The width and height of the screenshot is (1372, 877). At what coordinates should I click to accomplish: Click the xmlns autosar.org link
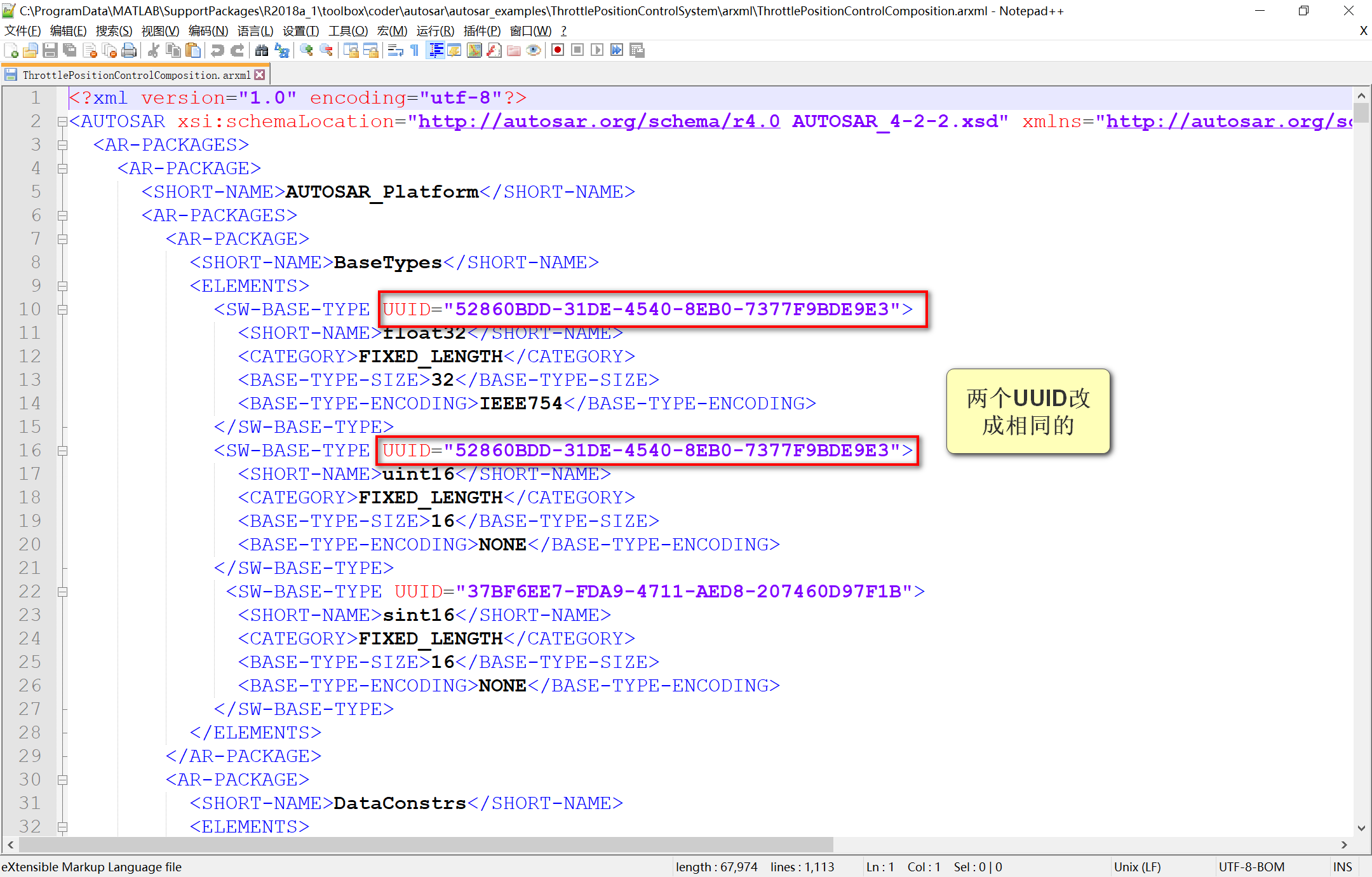pos(1229,121)
